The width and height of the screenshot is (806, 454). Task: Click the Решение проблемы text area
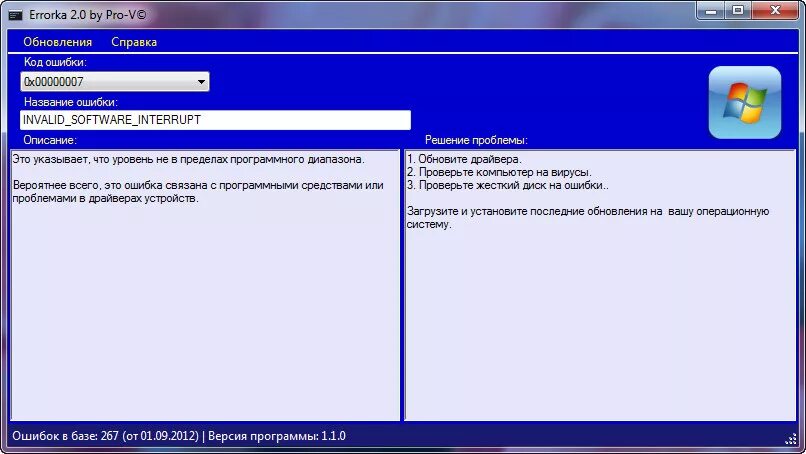[x=600, y=285]
